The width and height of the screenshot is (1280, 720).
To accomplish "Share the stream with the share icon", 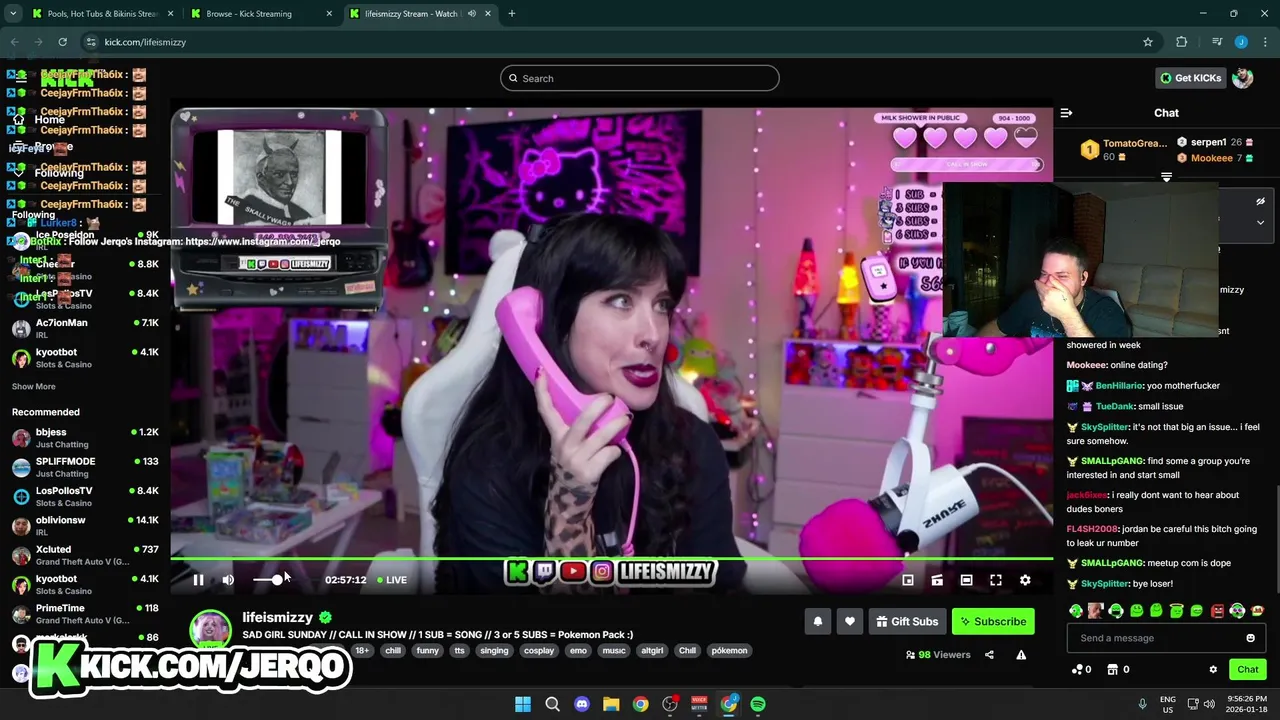I will point(989,655).
